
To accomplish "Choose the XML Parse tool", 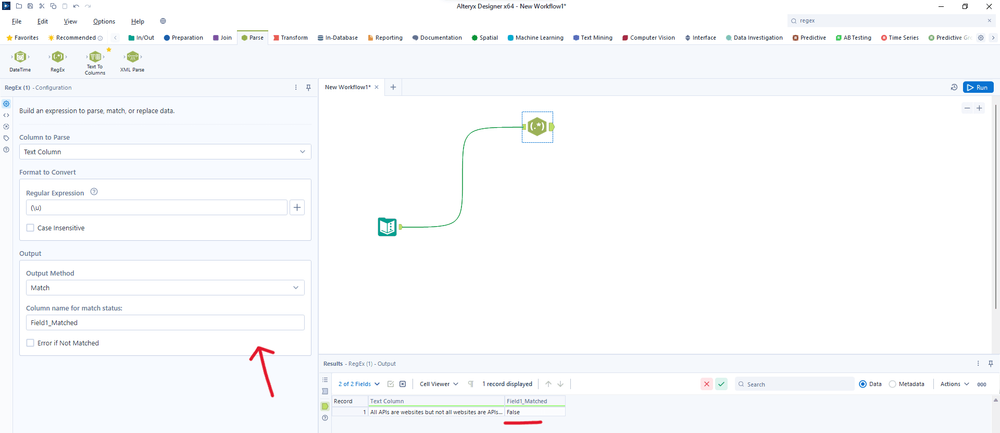I will tap(132, 61).
